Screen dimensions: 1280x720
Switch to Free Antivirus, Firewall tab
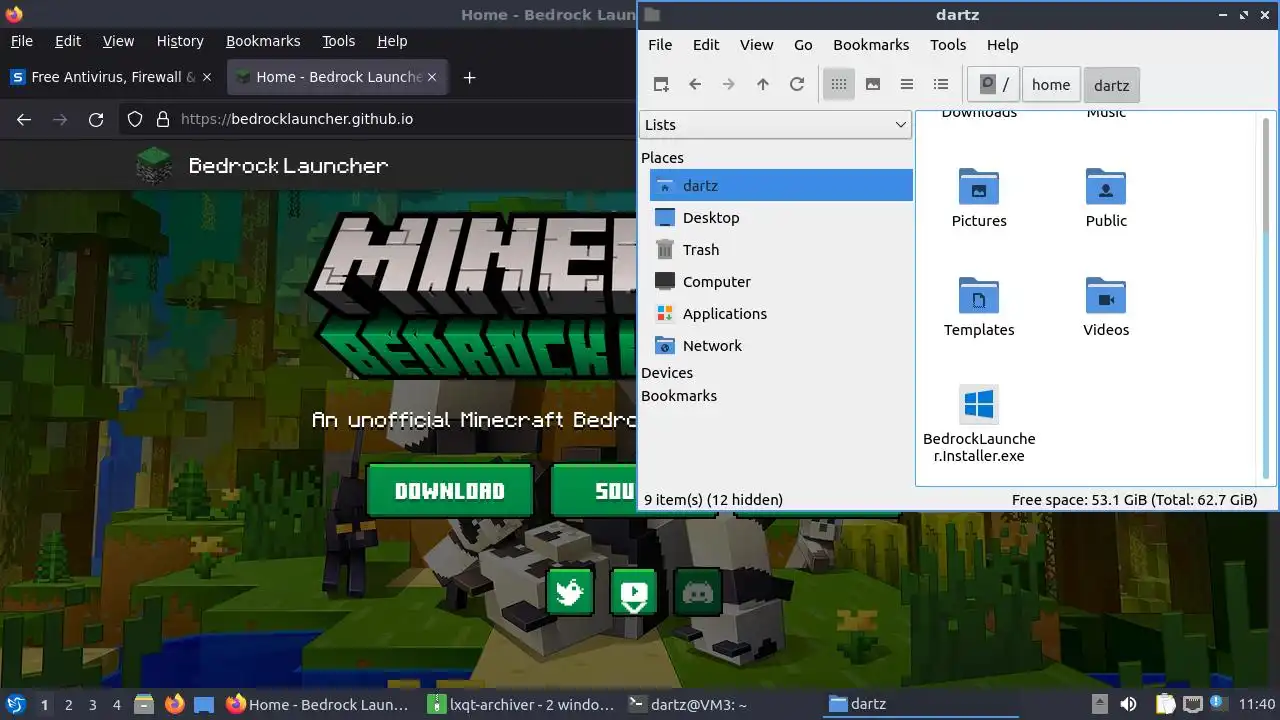tap(111, 77)
